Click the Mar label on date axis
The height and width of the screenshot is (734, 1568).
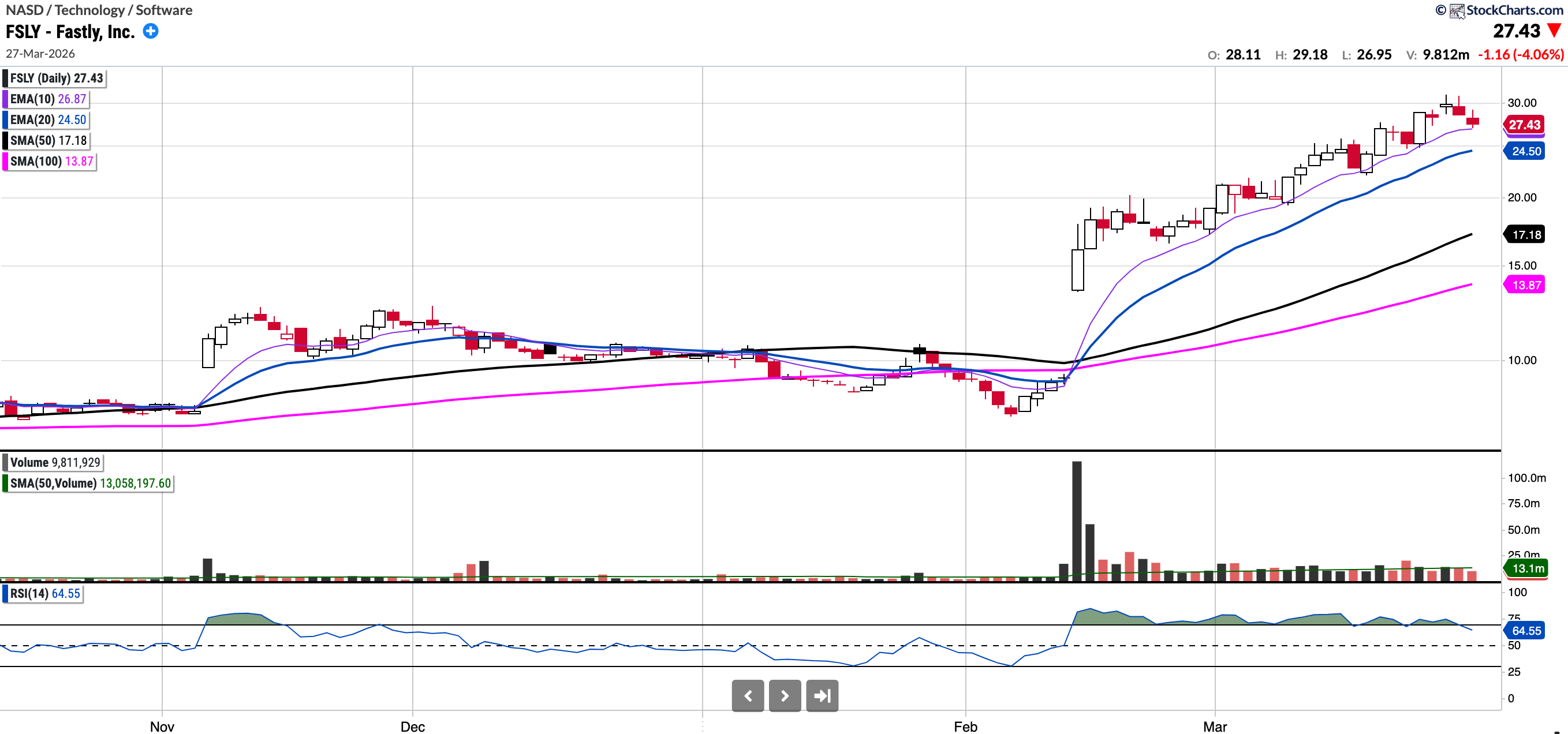coord(1214,726)
